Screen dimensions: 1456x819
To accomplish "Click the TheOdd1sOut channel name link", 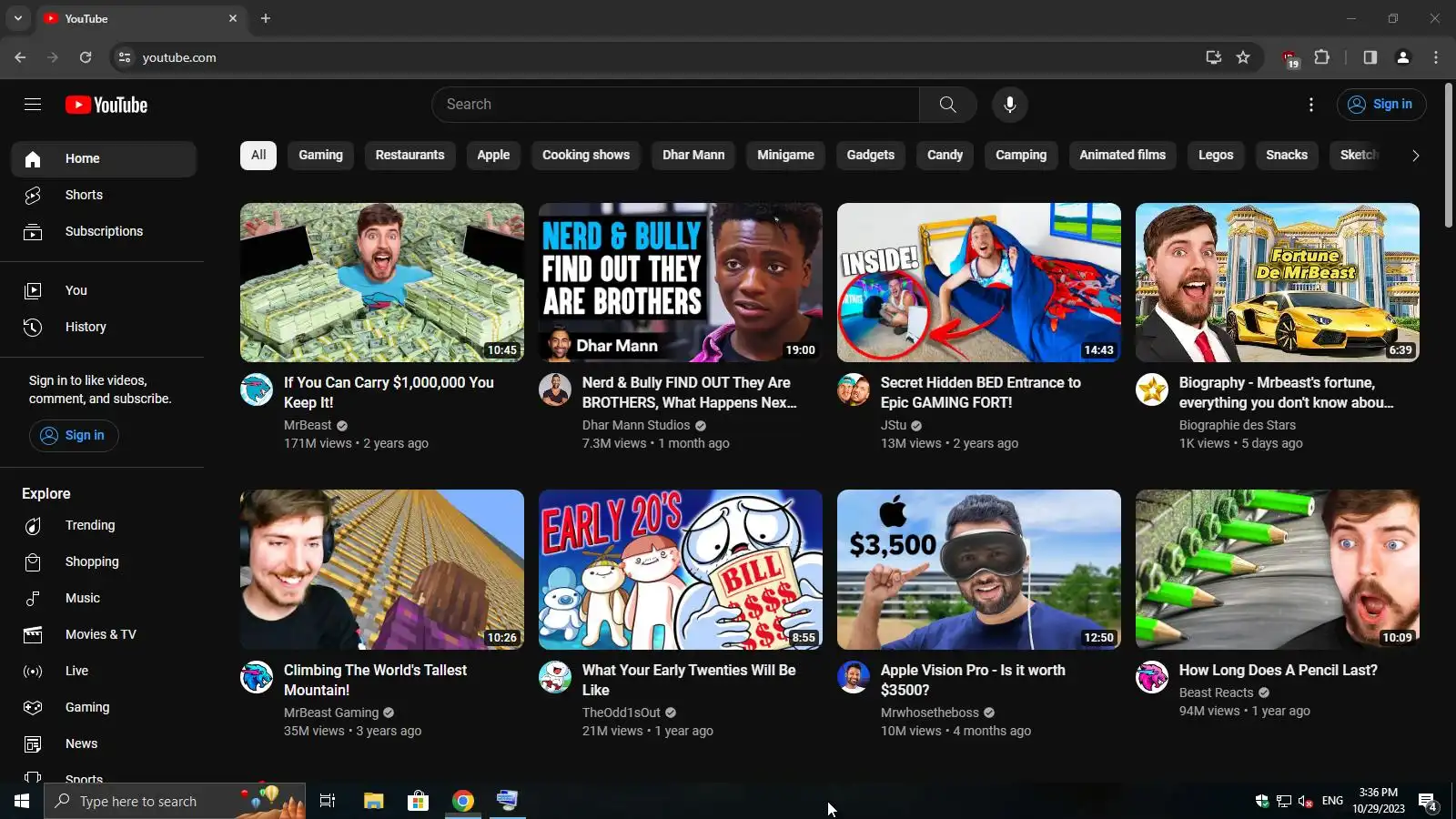I will pyautogui.click(x=622, y=713).
